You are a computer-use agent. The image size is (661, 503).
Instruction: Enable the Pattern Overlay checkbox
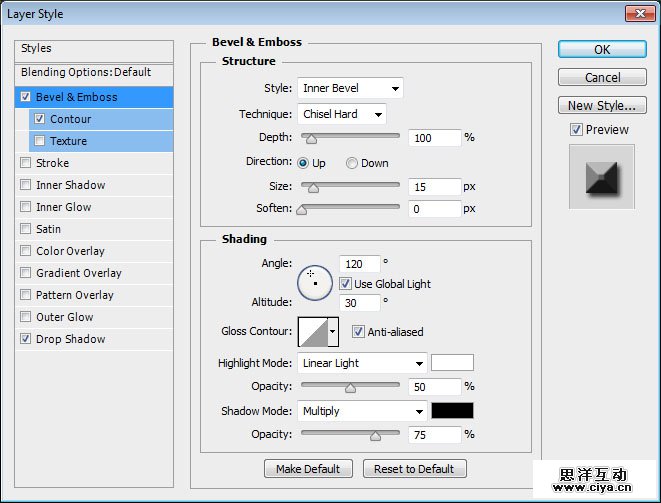26,295
